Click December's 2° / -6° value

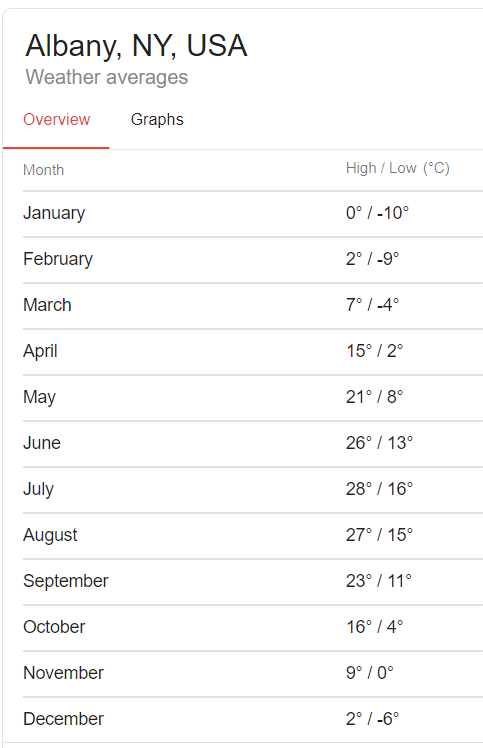point(372,719)
